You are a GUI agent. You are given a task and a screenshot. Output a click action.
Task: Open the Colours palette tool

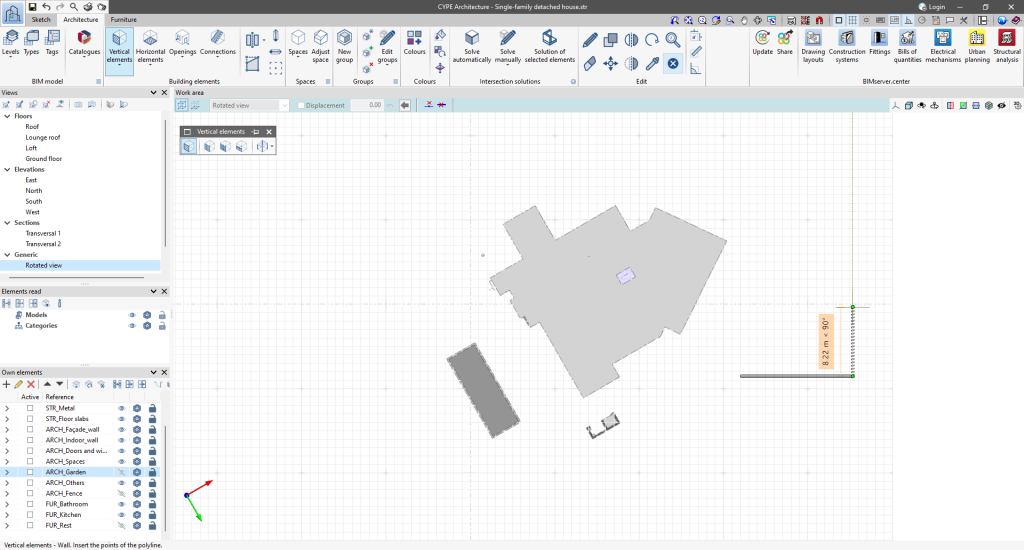tap(414, 43)
